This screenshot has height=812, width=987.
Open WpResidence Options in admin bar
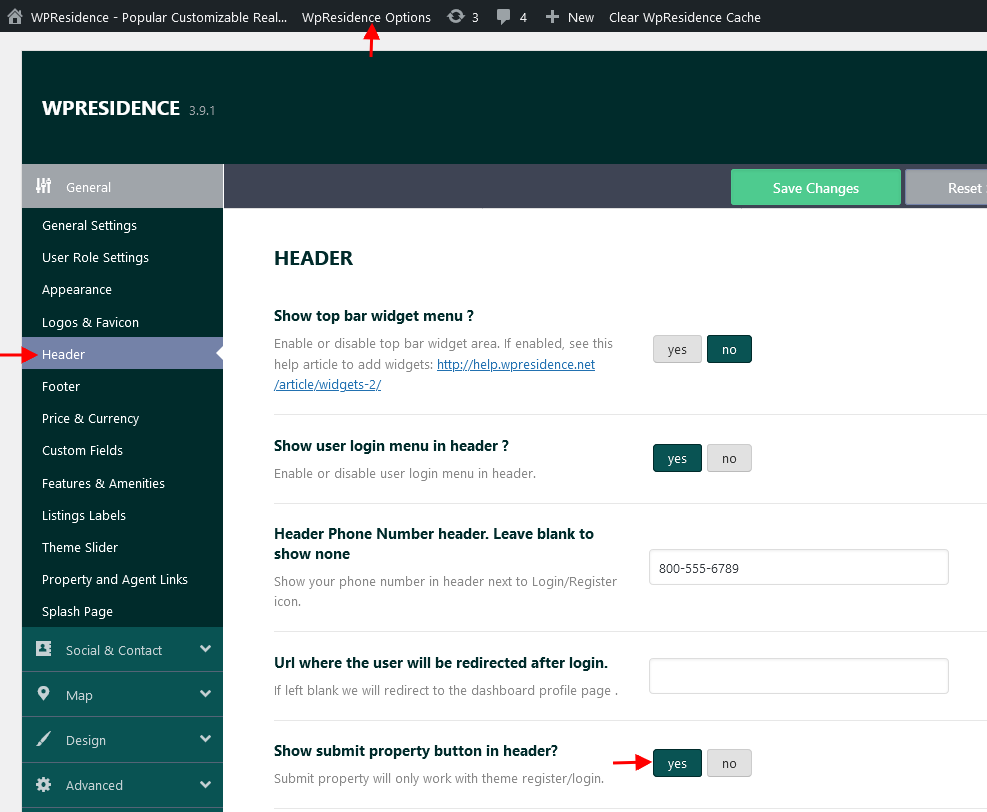pyautogui.click(x=366, y=18)
